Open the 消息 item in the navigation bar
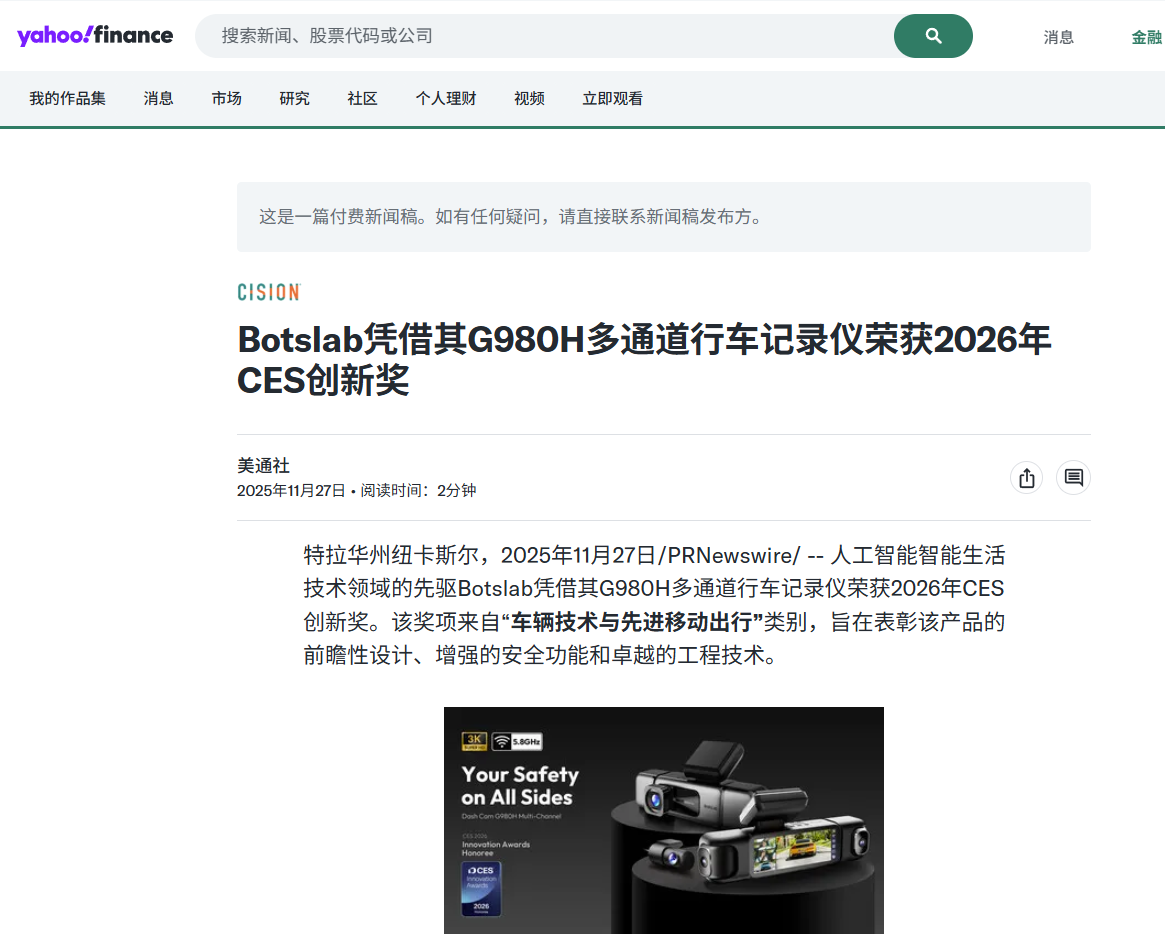This screenshot has width=1165, height=934. point(158,98)
